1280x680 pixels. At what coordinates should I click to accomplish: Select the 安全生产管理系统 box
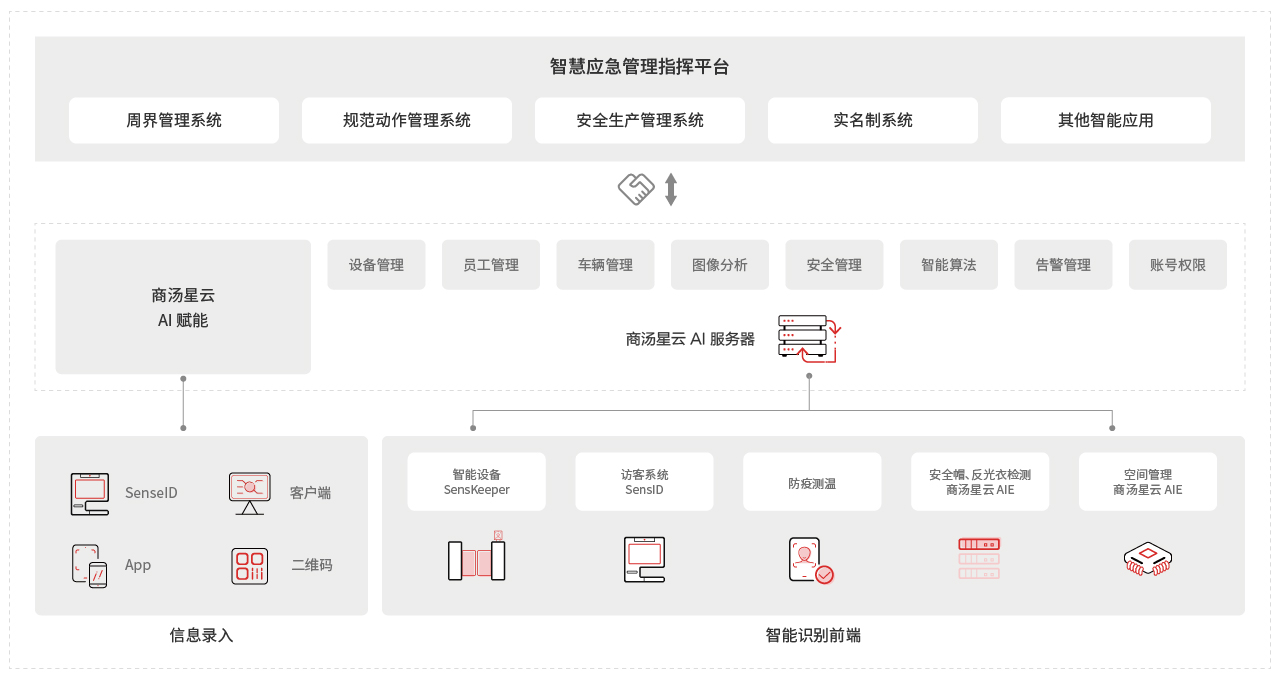click(x=640, y=120)
